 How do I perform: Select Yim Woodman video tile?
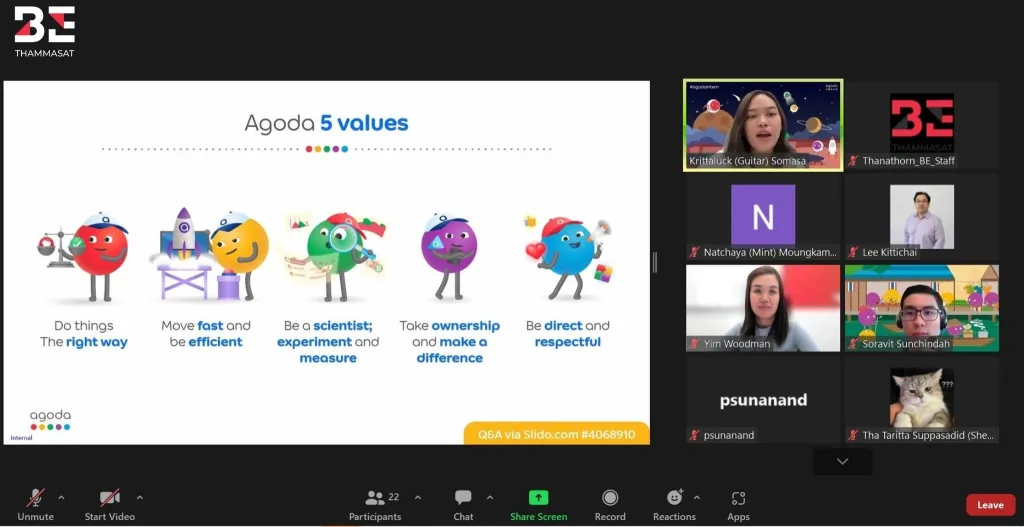click(x=763, y=308)
